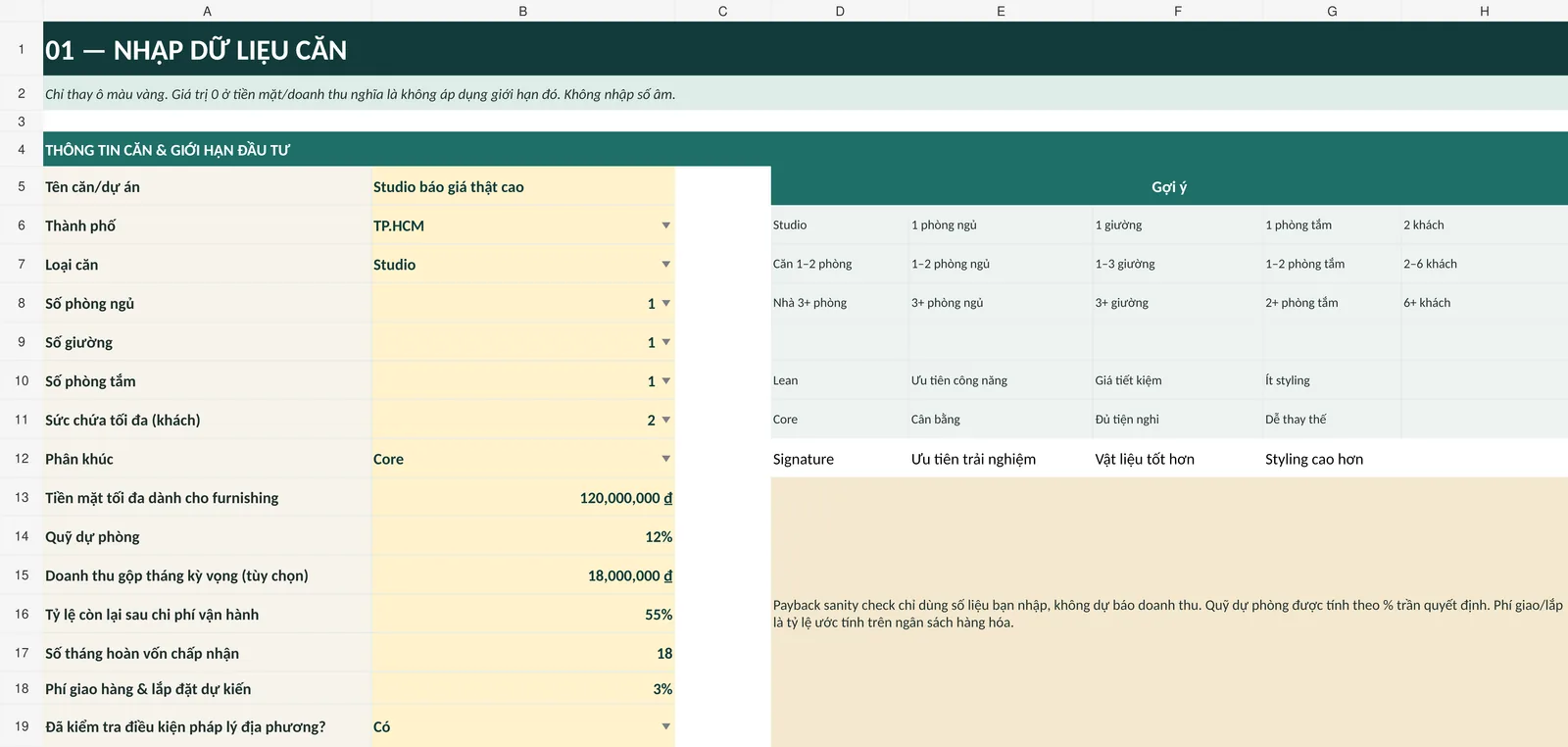Select column A header

tap(207, 11)
